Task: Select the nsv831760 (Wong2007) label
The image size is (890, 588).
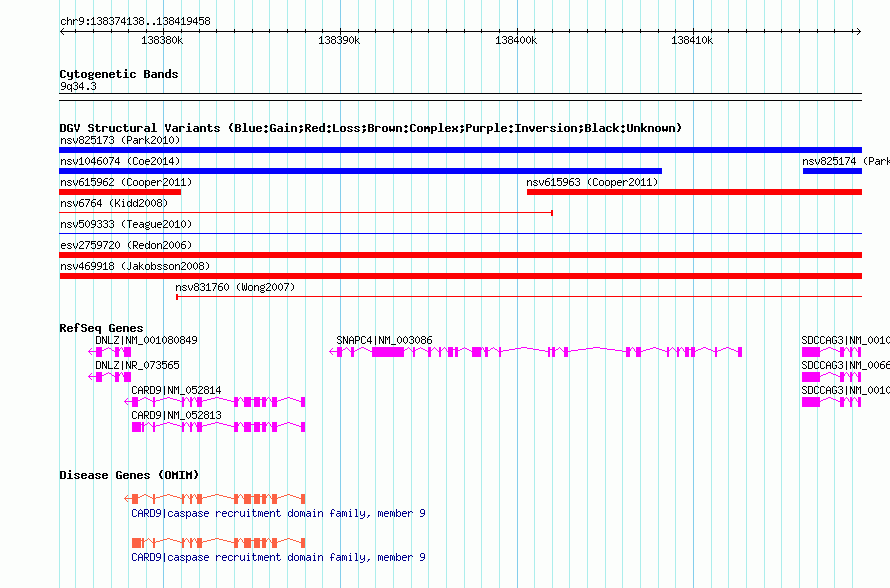Action: (235, 287)
